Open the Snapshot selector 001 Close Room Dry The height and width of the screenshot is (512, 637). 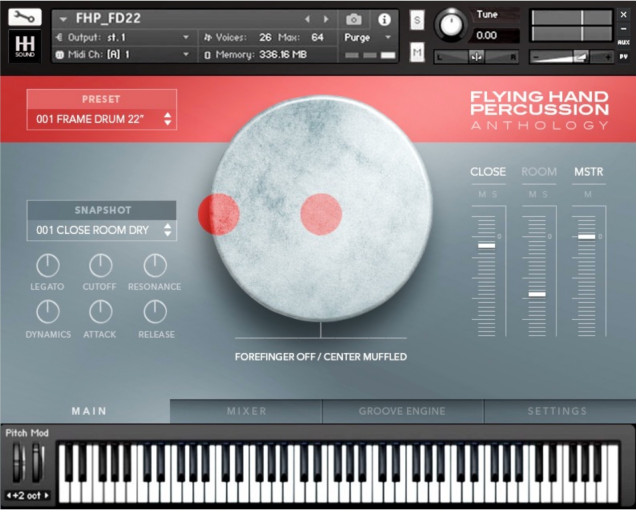pyautogui.click(x=102, y=230)
